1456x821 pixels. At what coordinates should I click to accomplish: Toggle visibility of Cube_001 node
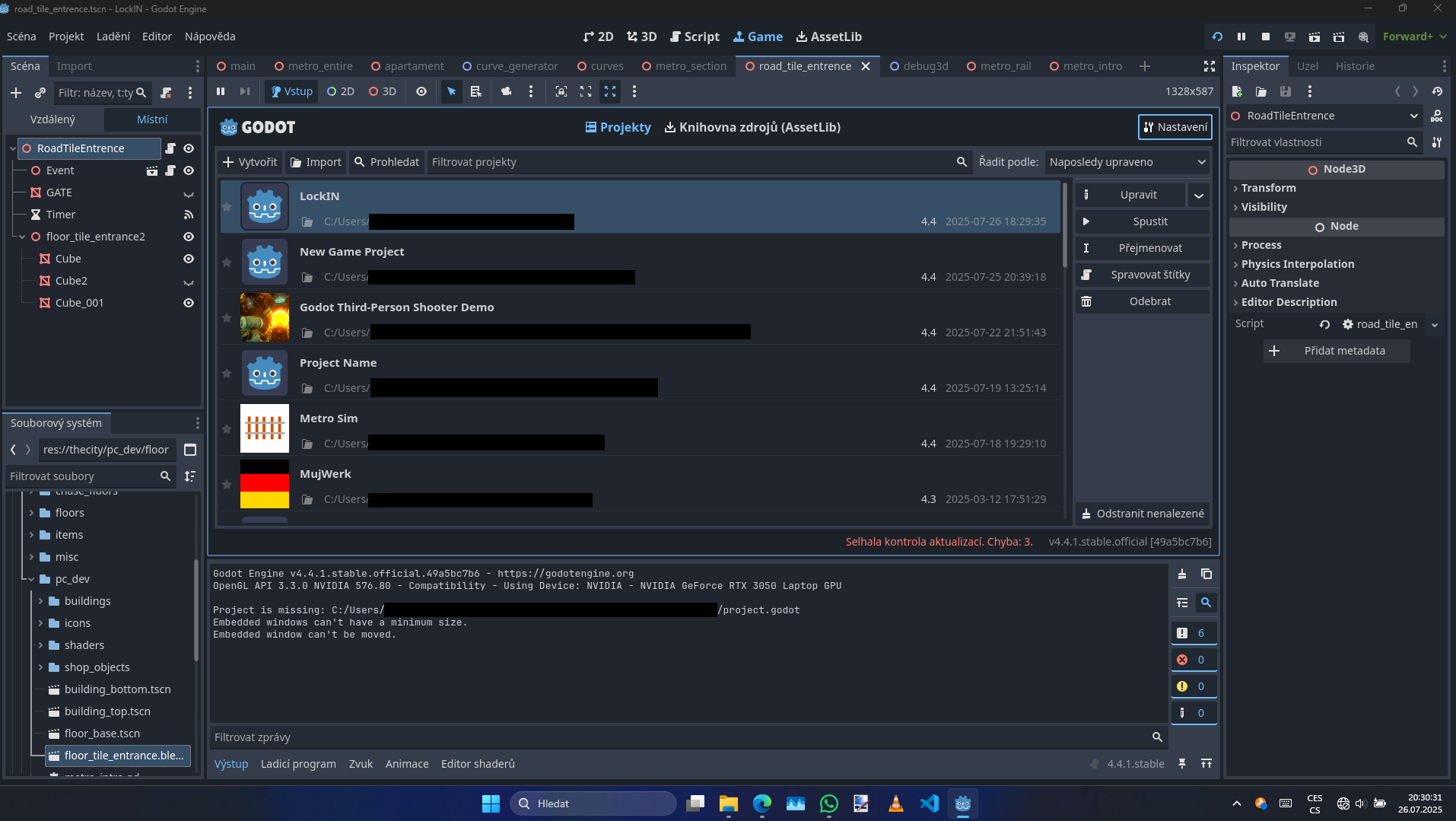coord(189,303)
